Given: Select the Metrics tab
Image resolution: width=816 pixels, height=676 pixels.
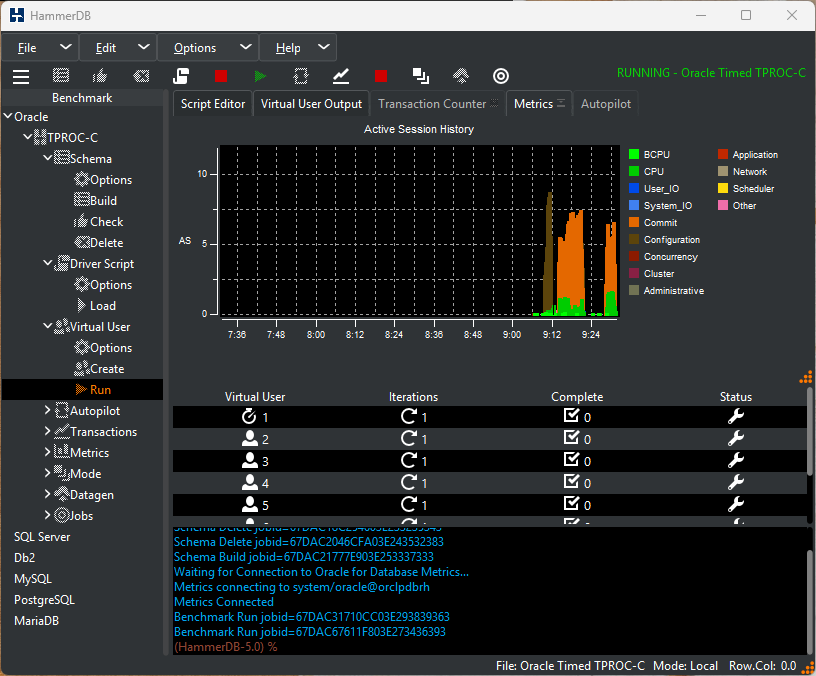Looking at the screenshot, I should tap(539, 104).
